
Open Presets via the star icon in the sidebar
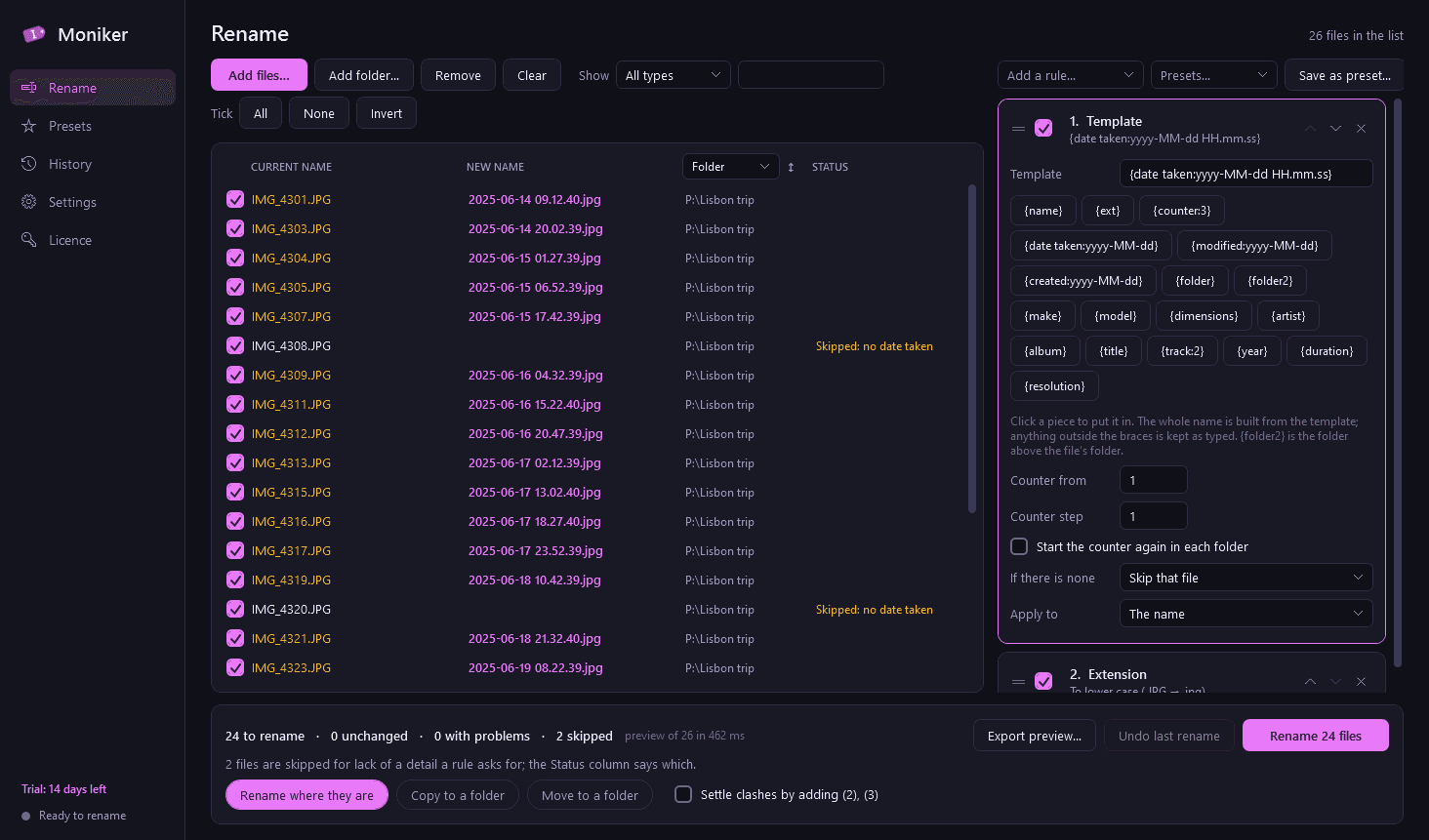(x=29, y=126)
